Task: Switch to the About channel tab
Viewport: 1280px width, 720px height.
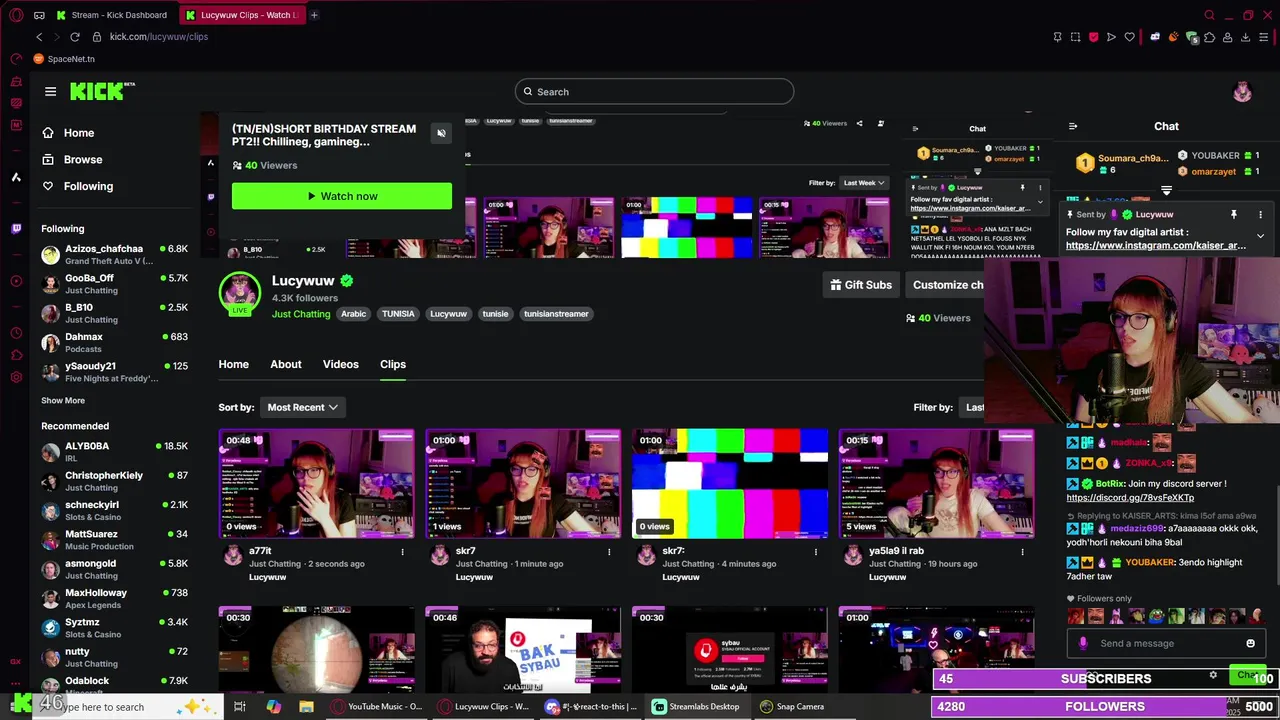Action: pos(285,364)
